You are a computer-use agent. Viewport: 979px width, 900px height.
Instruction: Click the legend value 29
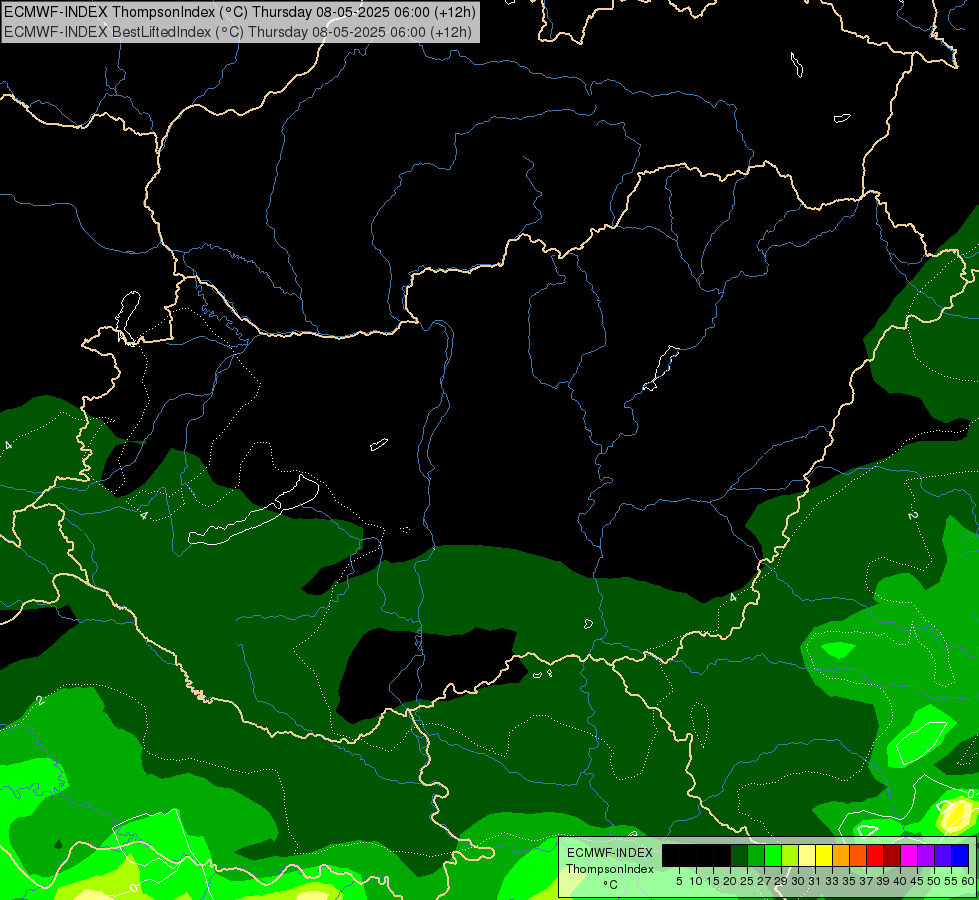(x=780, y=881)
